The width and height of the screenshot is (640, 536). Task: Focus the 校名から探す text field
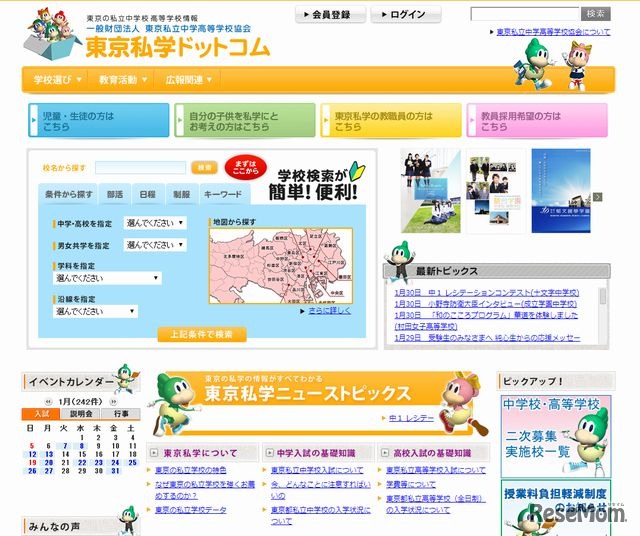140,167
